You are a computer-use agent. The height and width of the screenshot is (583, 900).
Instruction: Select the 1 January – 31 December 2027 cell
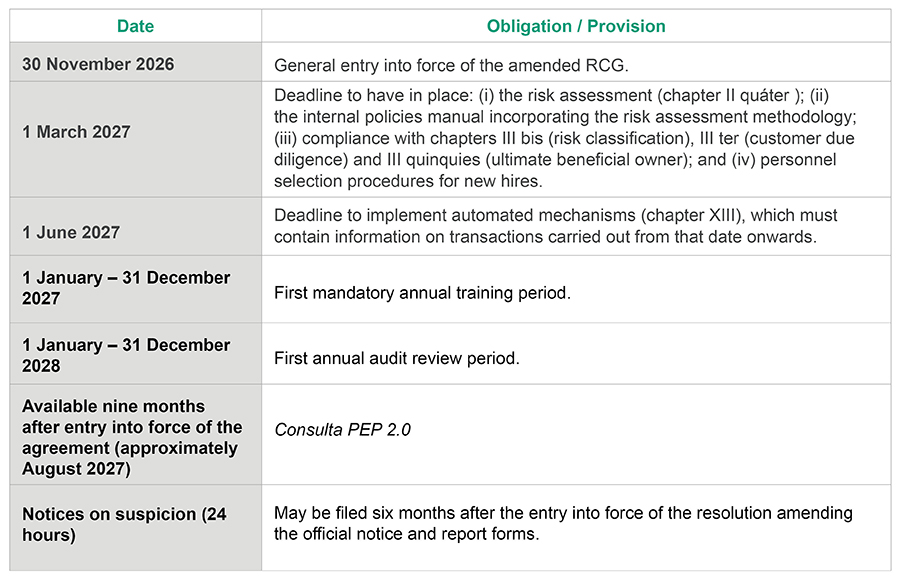pos(135,289)
